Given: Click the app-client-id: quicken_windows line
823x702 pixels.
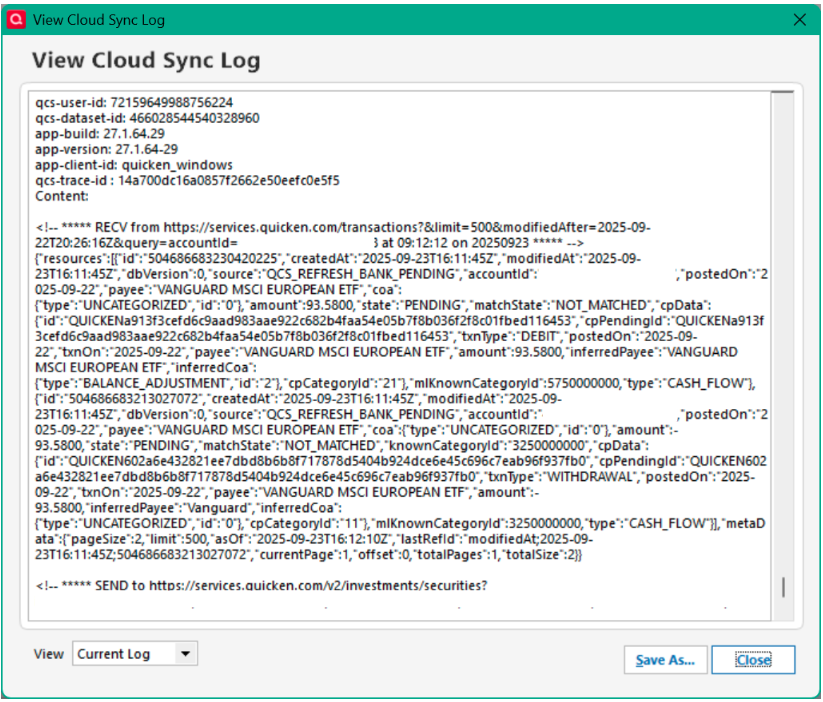Looking at the screenshot, I should click(x=134, y=165).
